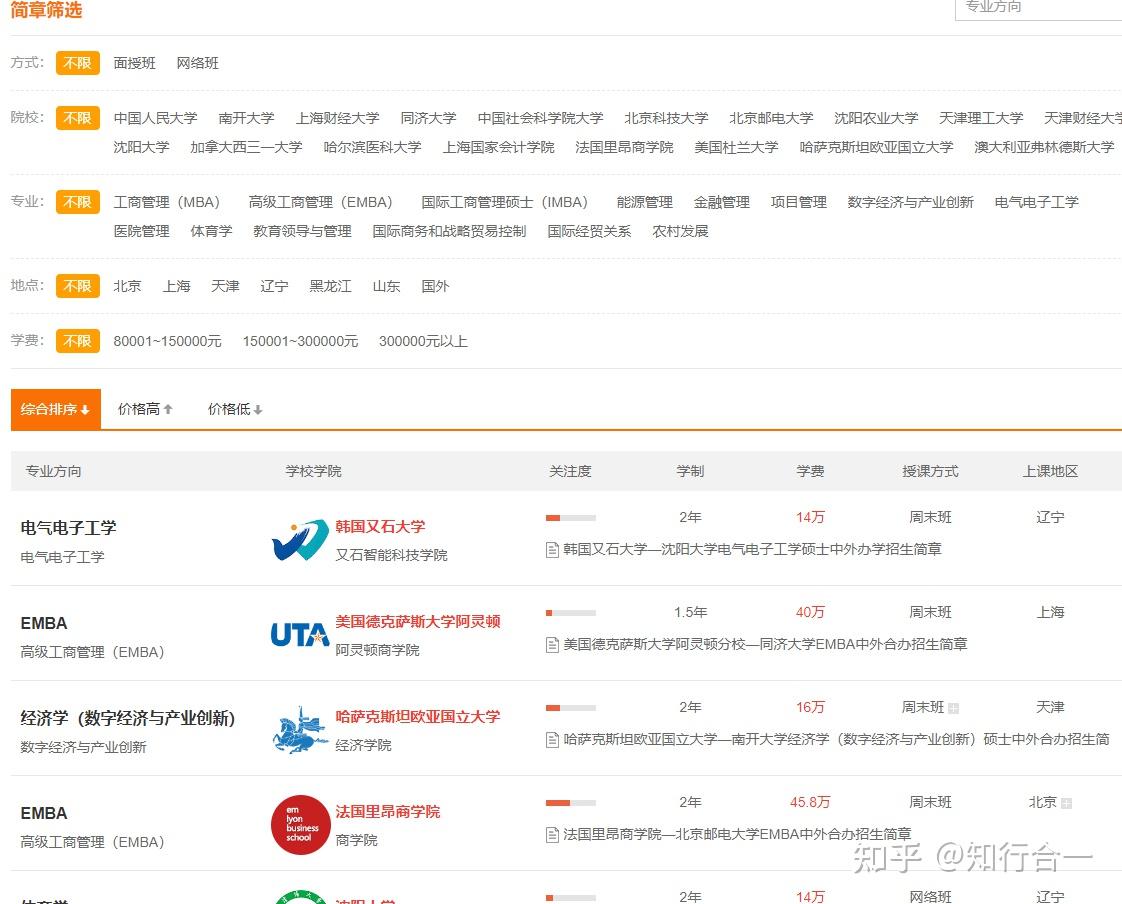Expand plus icon next to 周末班 in 天津 row

[x=953, y=709]
